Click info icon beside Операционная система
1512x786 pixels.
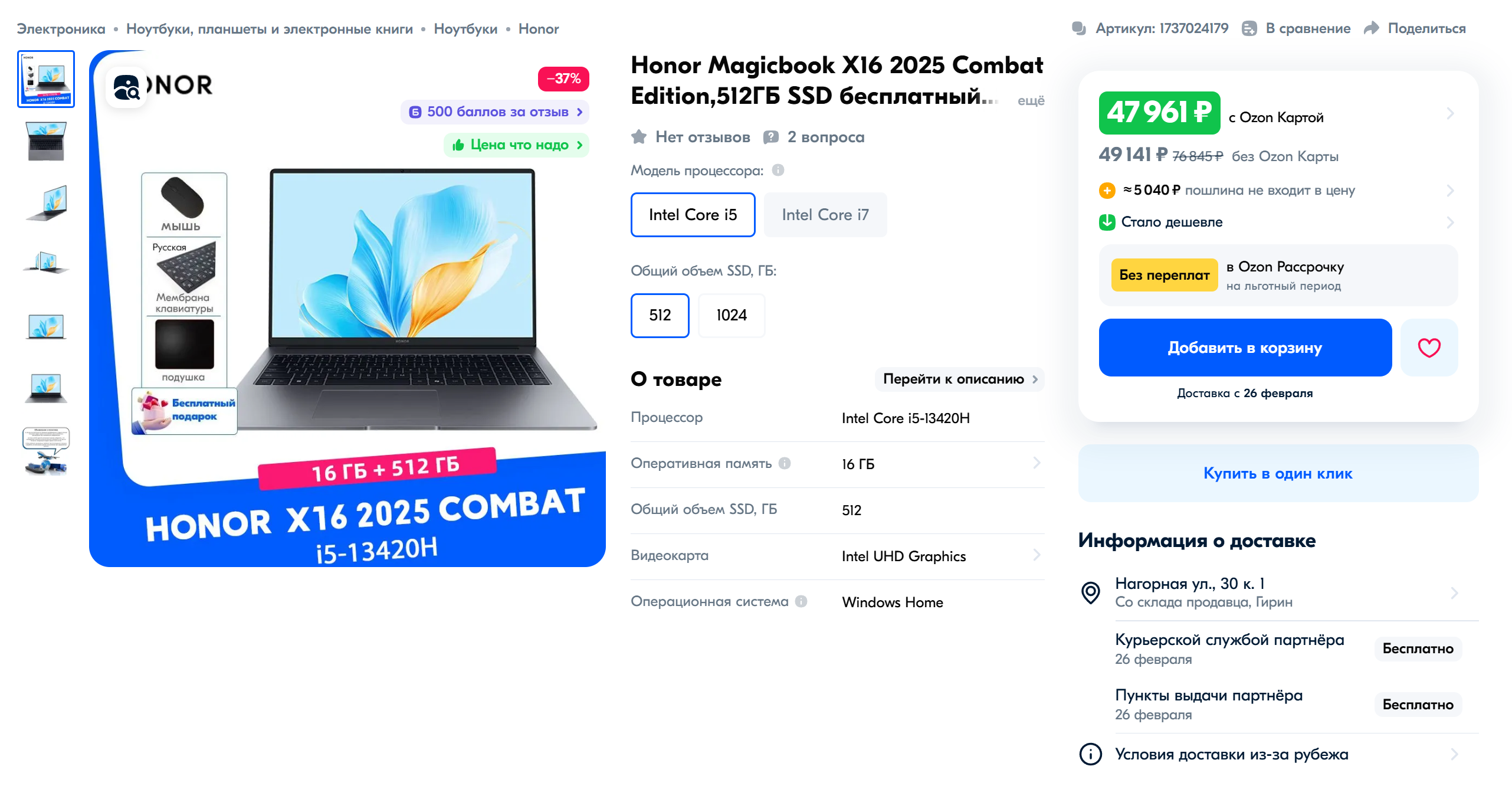click(x=801, y=601)
